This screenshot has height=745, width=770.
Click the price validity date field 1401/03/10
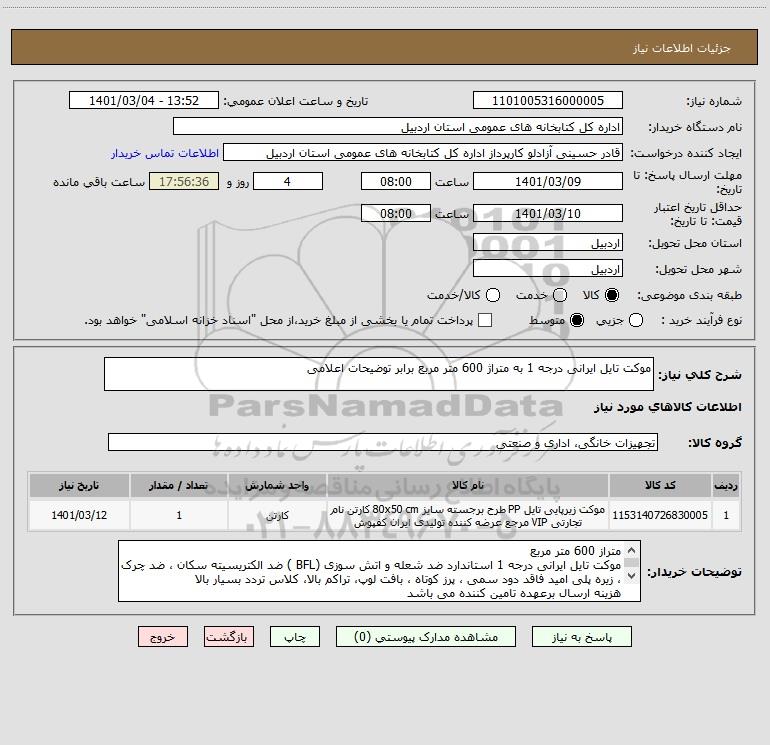tap(548, 213)
